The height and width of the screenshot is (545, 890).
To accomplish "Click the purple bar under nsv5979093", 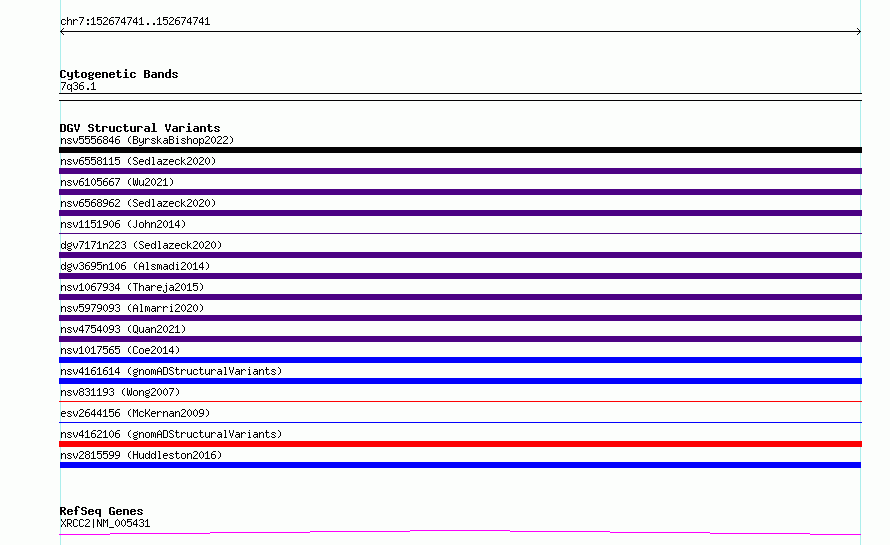I will click(460, 318).
